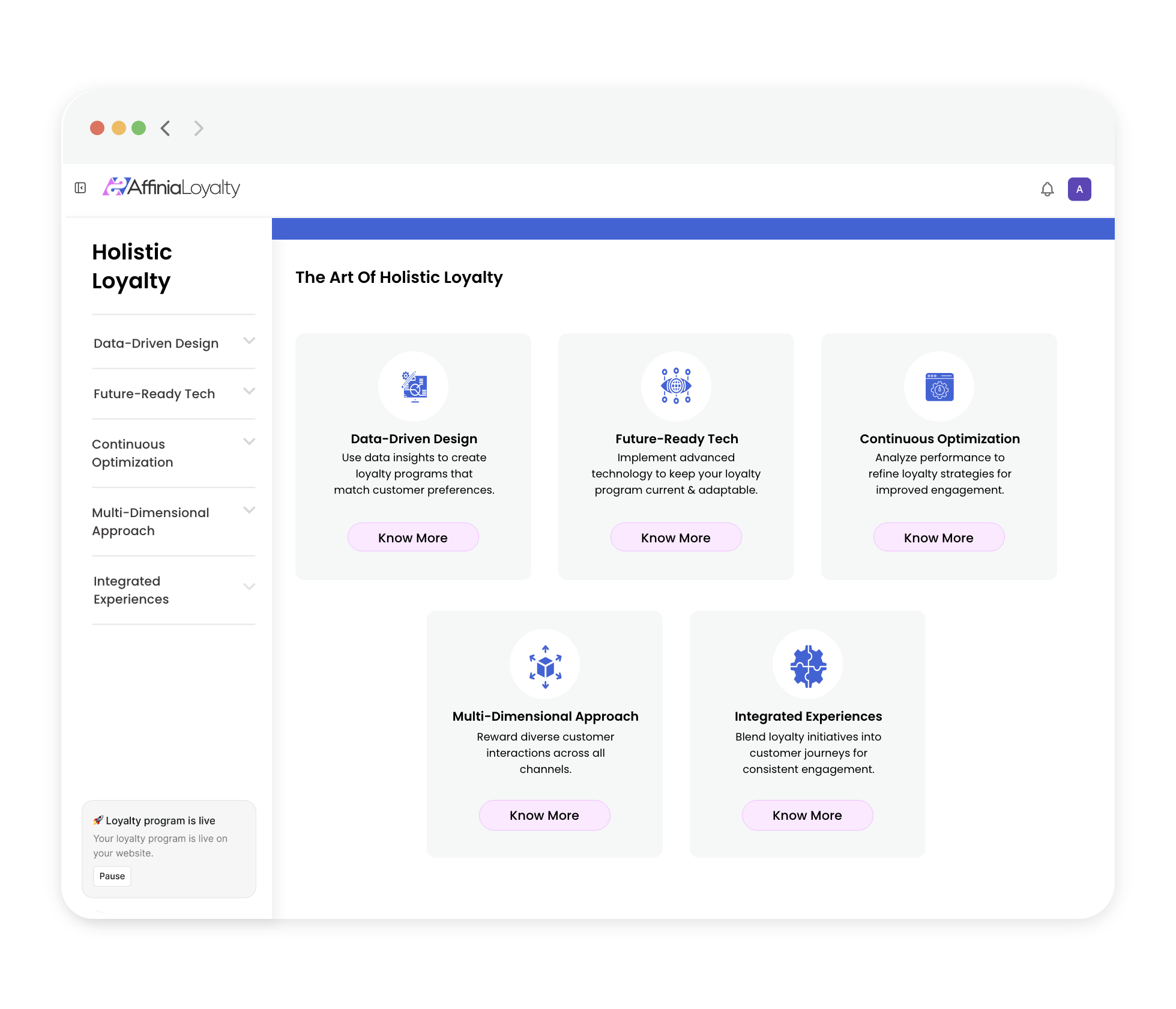Open the purple user avatar menu

(1079, 189)
